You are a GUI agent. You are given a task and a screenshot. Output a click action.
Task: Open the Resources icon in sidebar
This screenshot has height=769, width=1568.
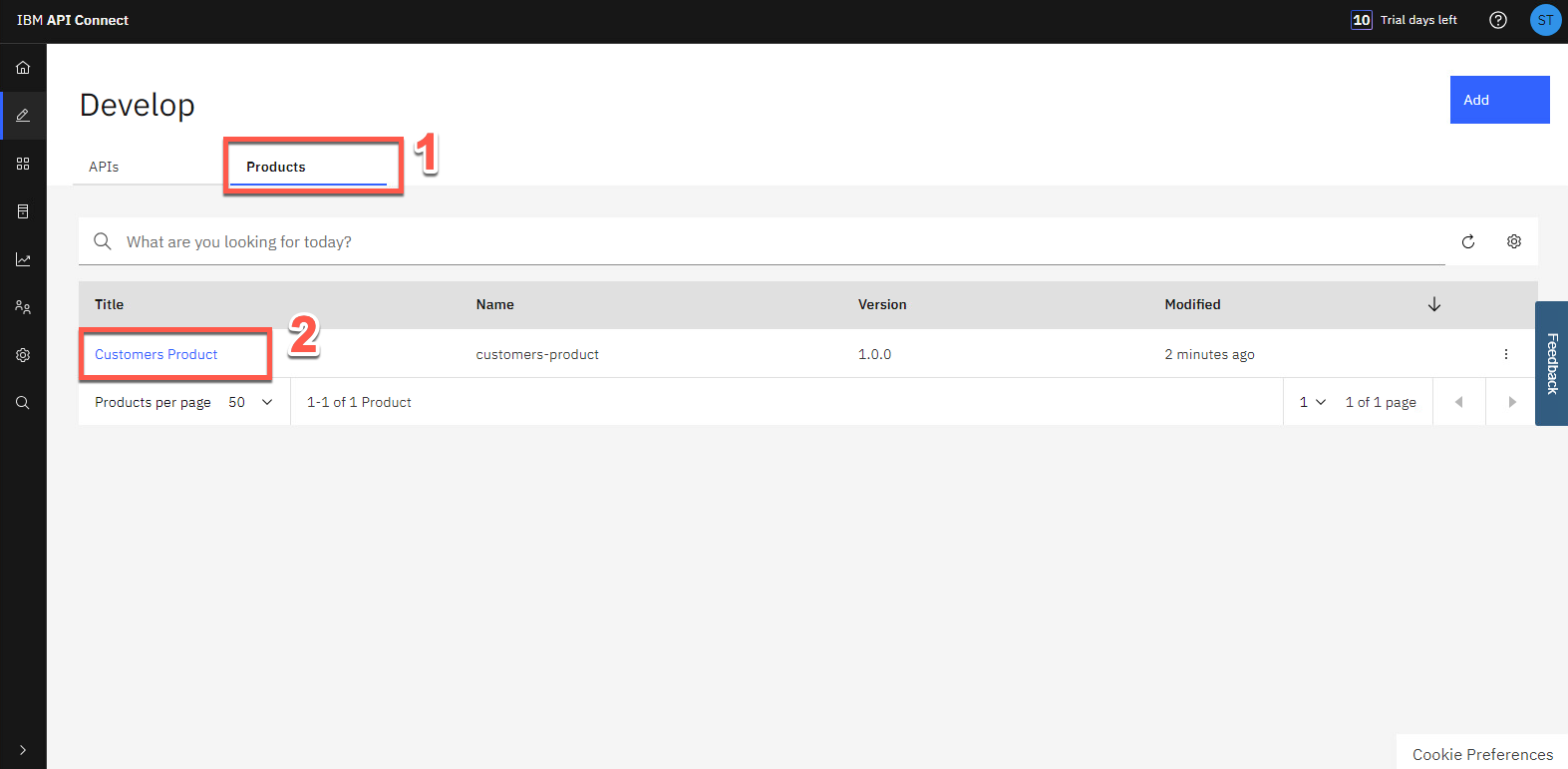23,211
